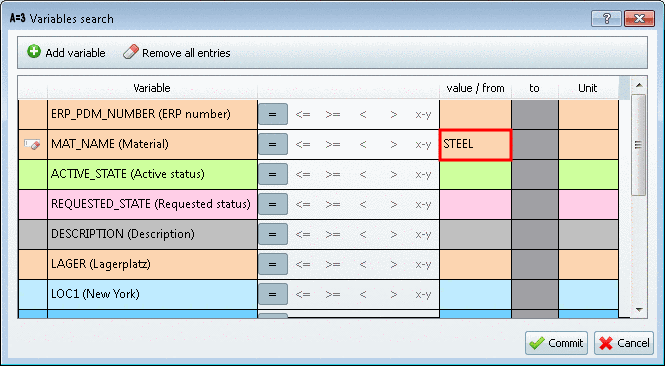Click value field for REQUESTED_STATE row
Viewport: 665px width, 366px height.
pos(475,205)
